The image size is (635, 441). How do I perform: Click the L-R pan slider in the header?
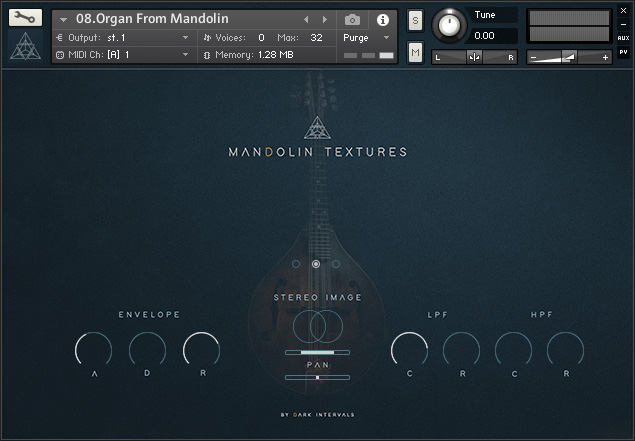tap(474, 57)
